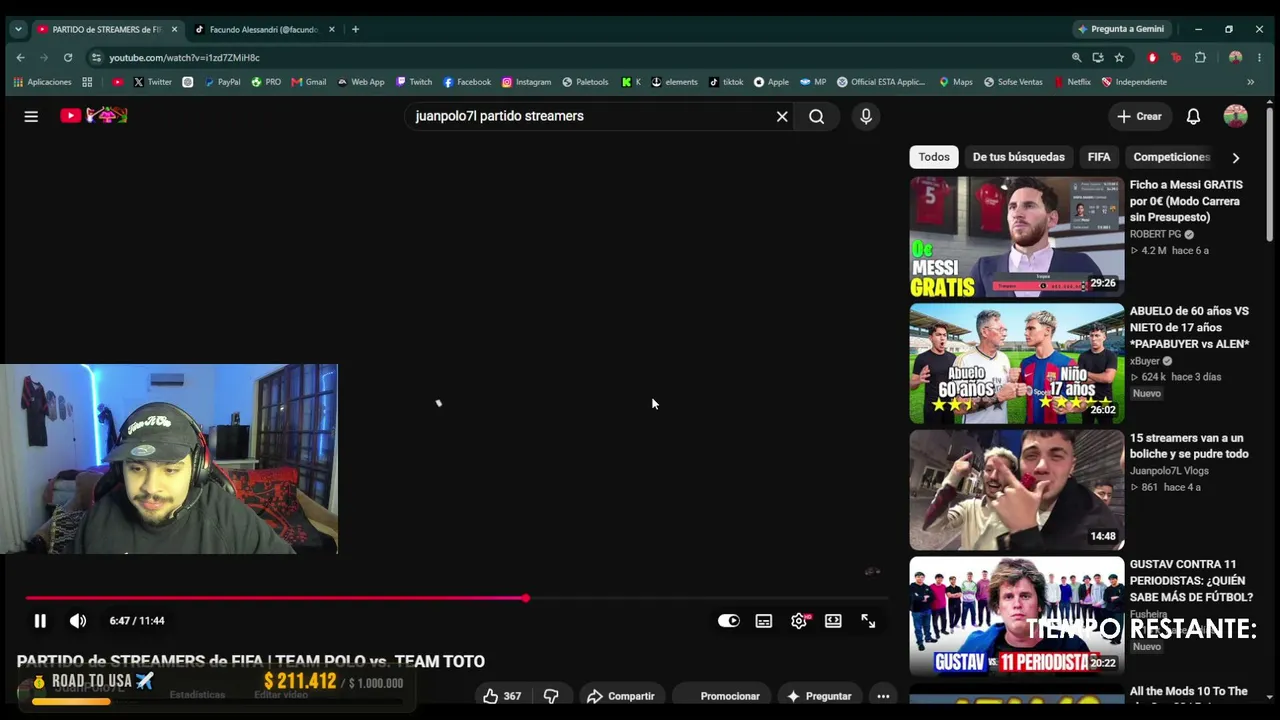The height and width of the screenshot is (720, 1280).
Task: Open the YouTube guide hamburger menu
Action: (x=31, y=116)
